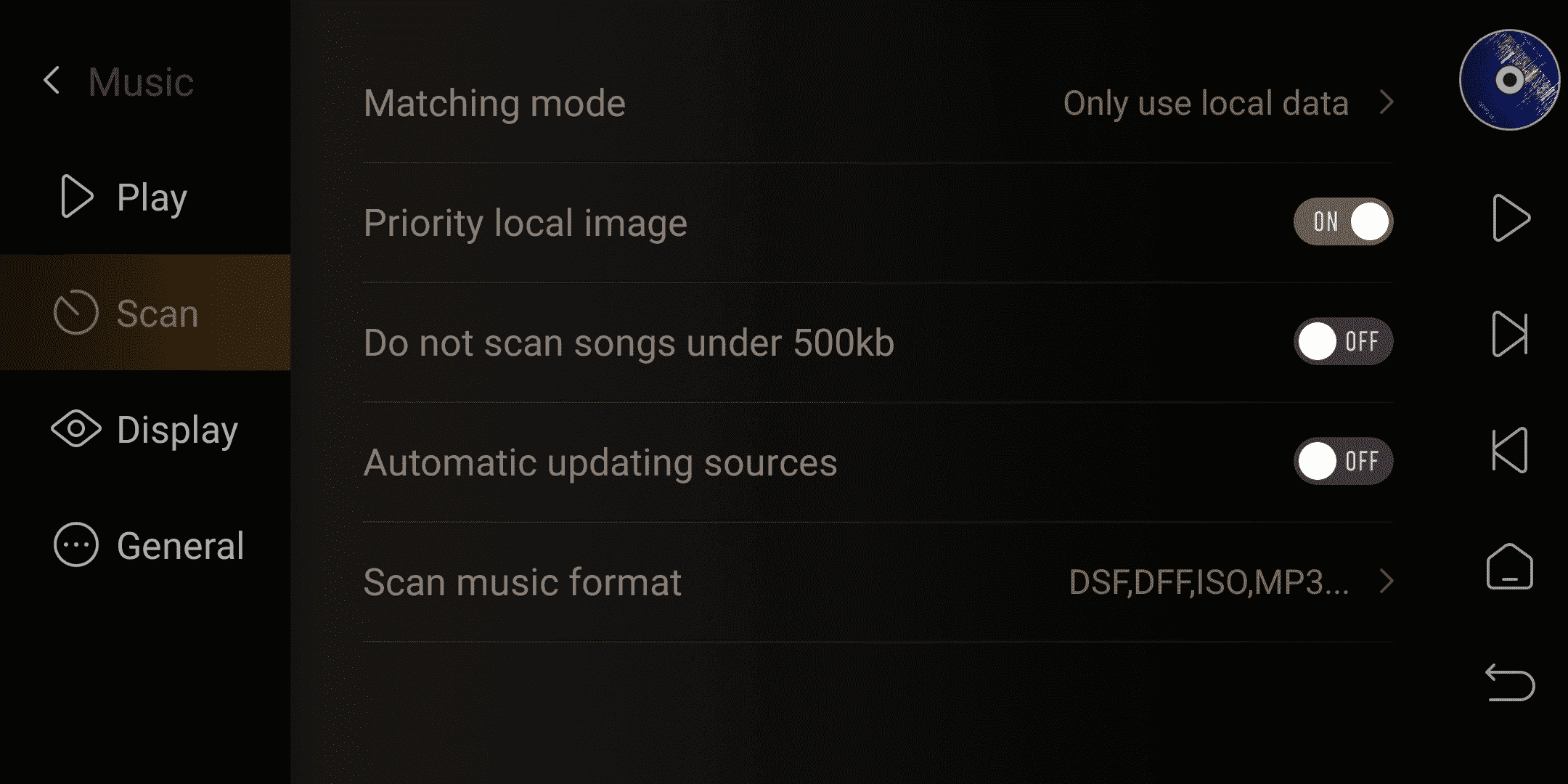Expand Matching mode chevron

coord(1387,102)
